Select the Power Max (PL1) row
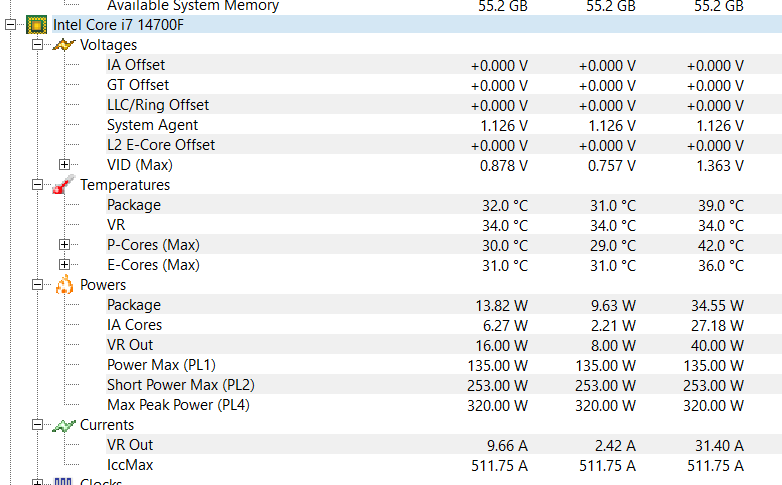Viewport: 782px width, 485px height. (x=444, y=365)
